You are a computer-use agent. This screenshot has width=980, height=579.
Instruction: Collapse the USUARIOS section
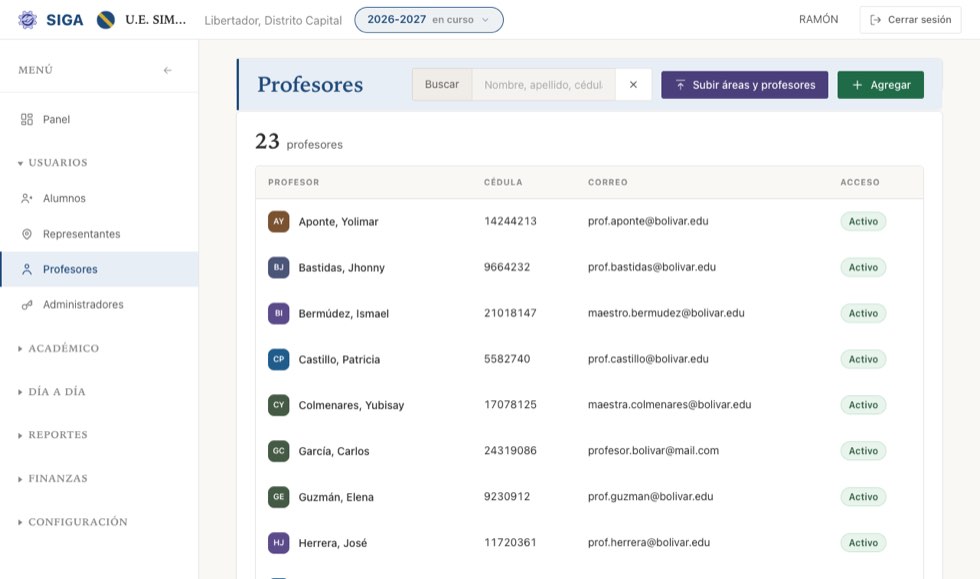click(53, 163)
